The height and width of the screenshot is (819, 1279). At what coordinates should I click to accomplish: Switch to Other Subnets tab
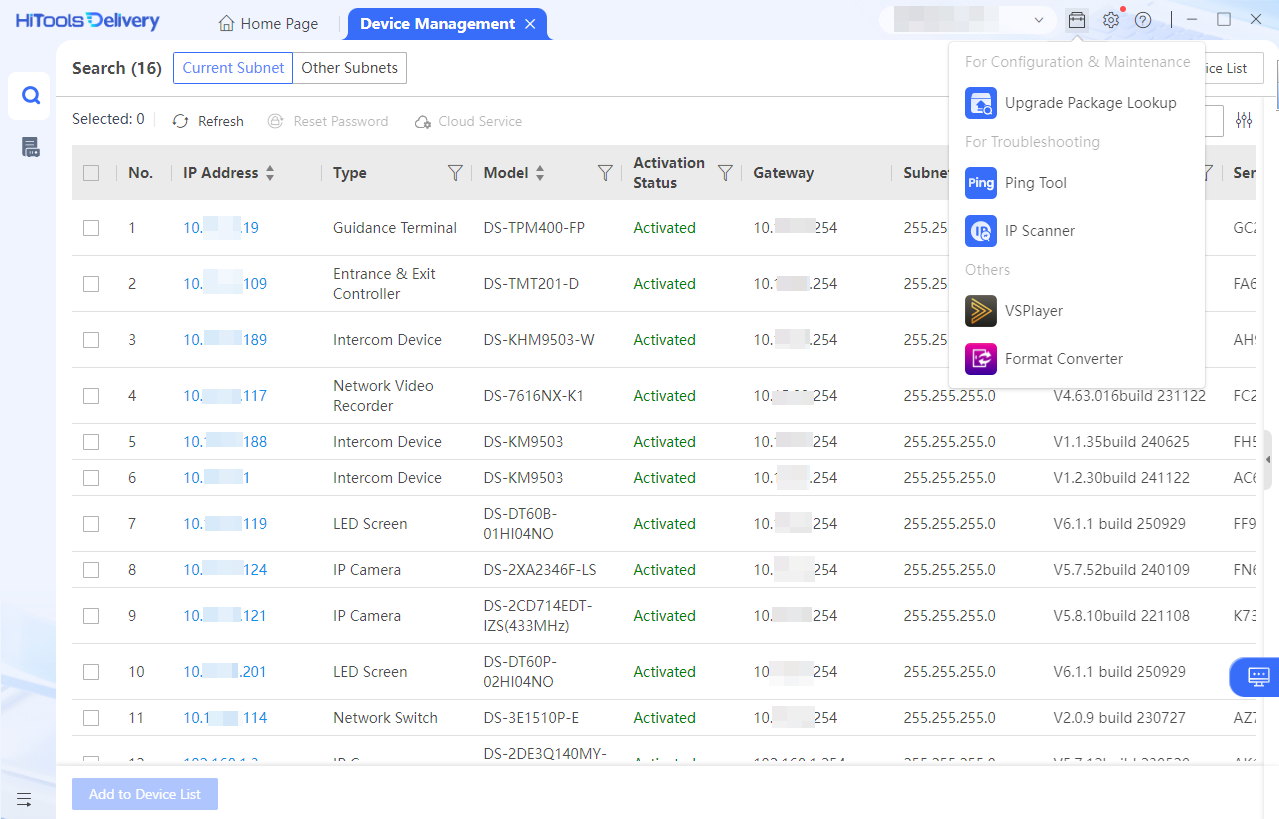[x=349, y=68]
